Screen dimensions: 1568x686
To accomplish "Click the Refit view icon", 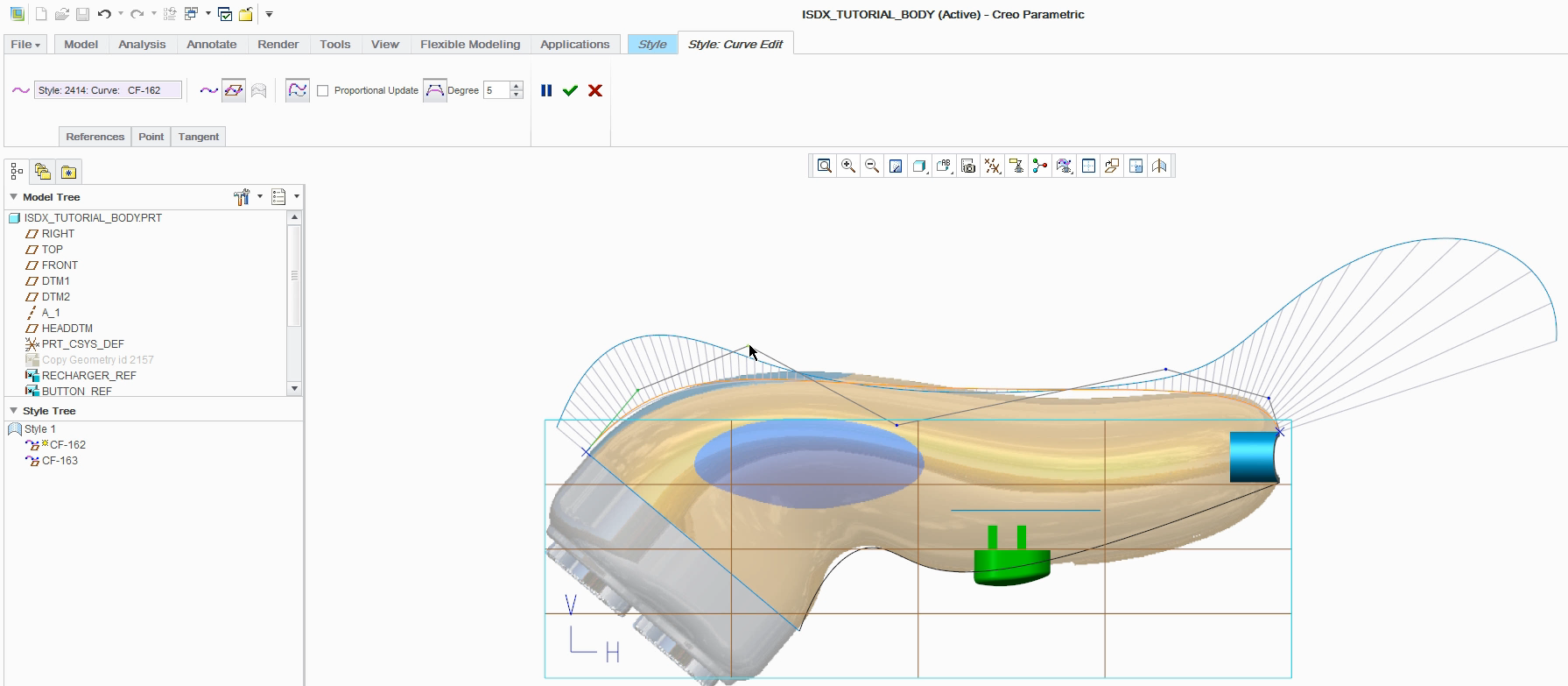I will (824, 166).
